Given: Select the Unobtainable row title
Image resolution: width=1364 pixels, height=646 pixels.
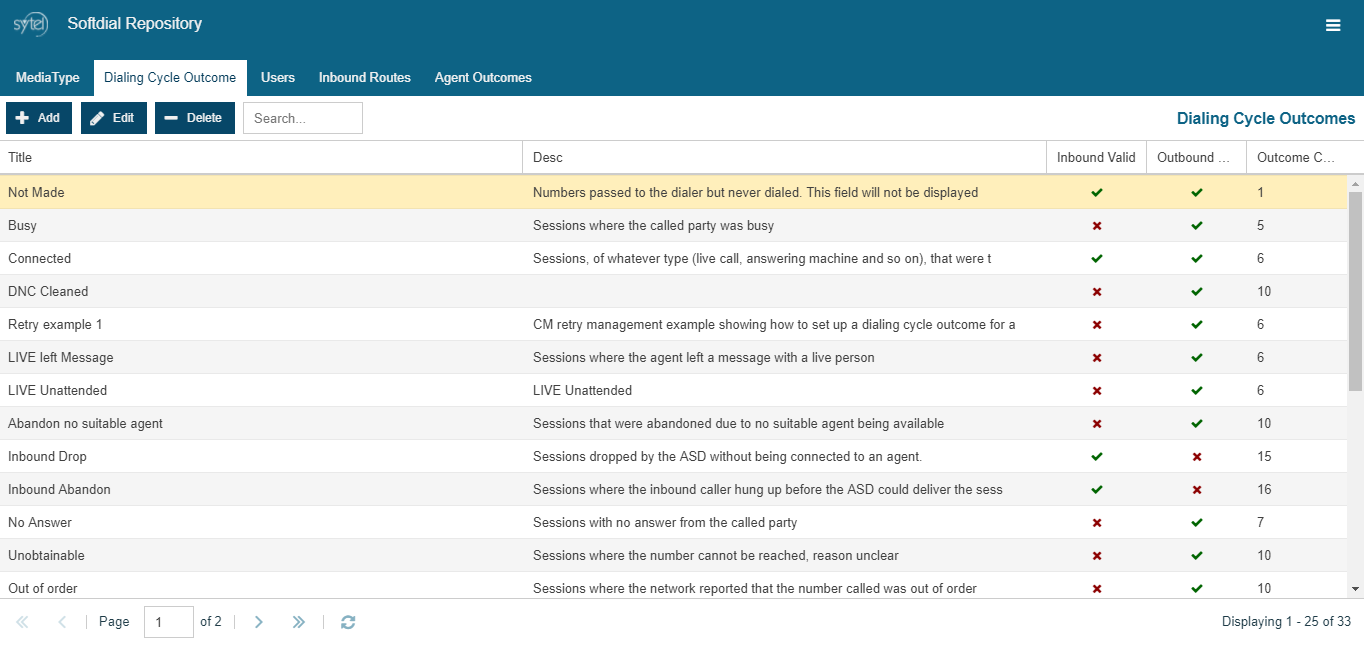Looking at the screenshot, I should point(47,556).
